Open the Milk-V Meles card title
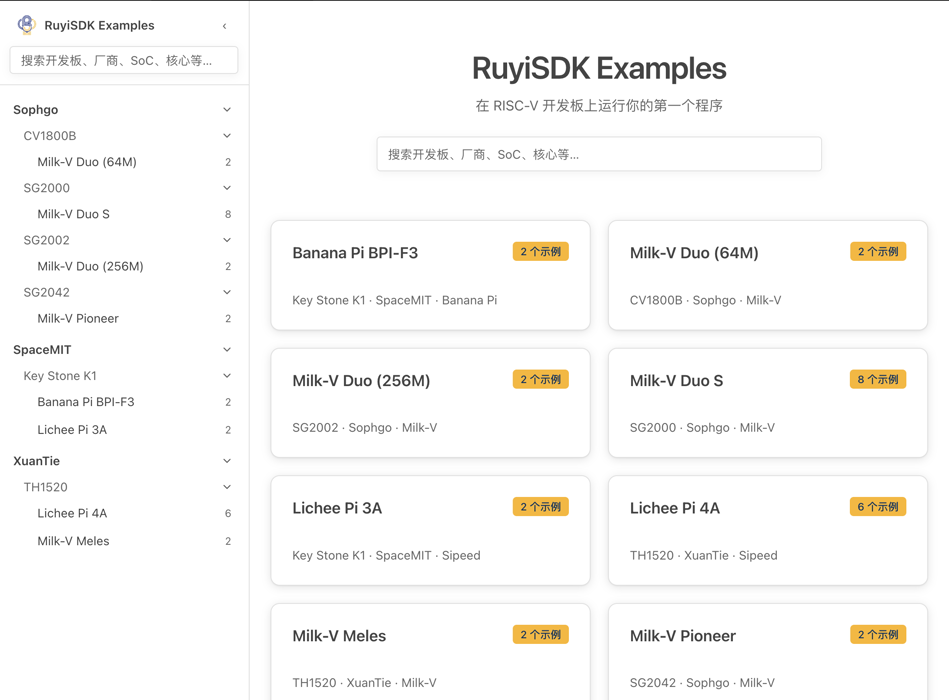Screen dimensions: 949x700 tap(339, 636)
